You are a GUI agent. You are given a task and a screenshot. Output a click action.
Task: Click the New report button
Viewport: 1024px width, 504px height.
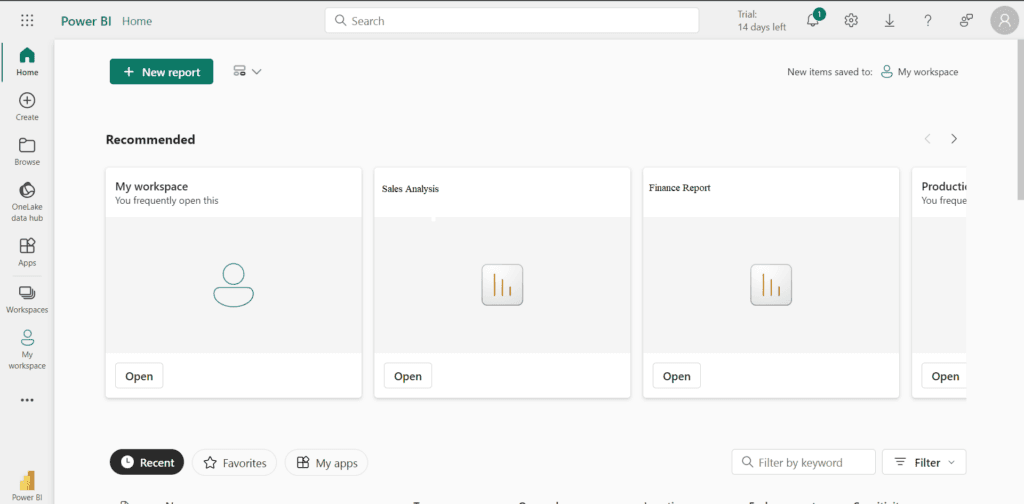pyautogui.click(x=161, y=72)
